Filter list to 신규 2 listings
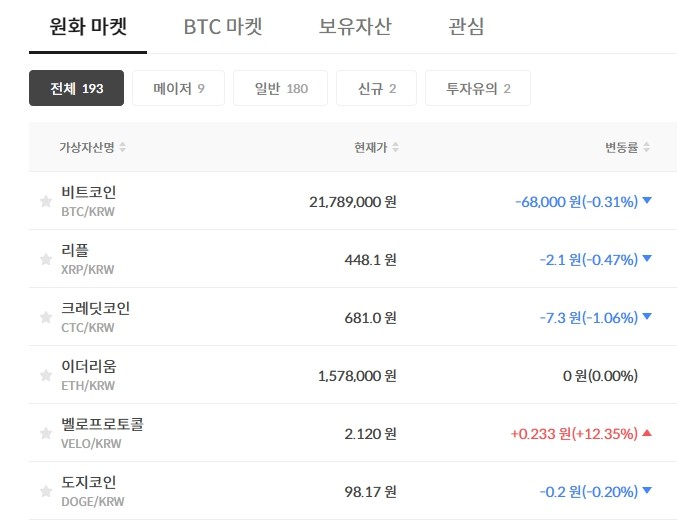 point(377,89)
